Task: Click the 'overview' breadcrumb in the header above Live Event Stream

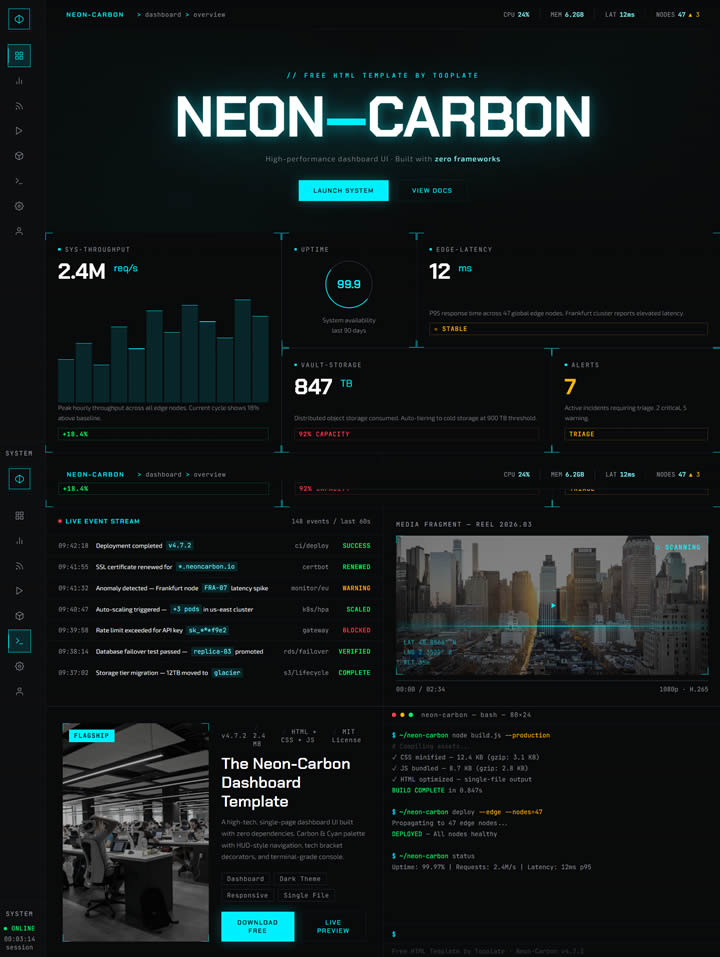Action: 210,475
